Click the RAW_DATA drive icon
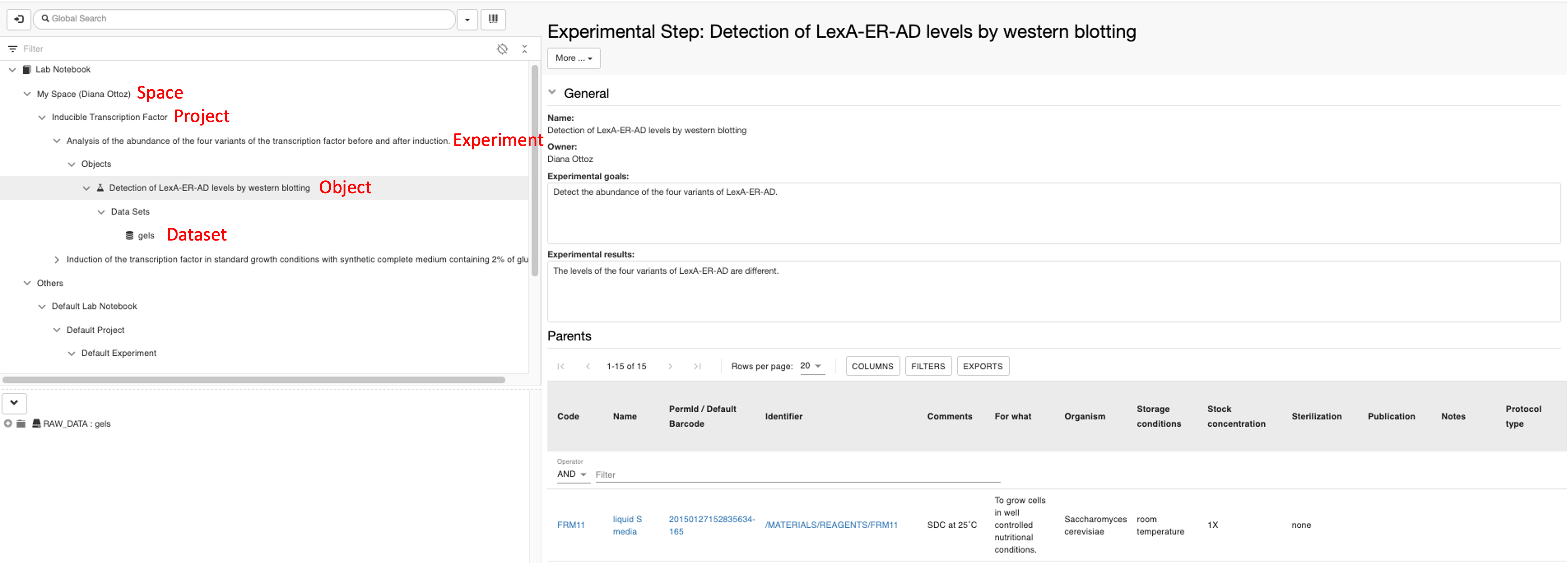This screenshot has height=564, width=1568. pos(37,424)
